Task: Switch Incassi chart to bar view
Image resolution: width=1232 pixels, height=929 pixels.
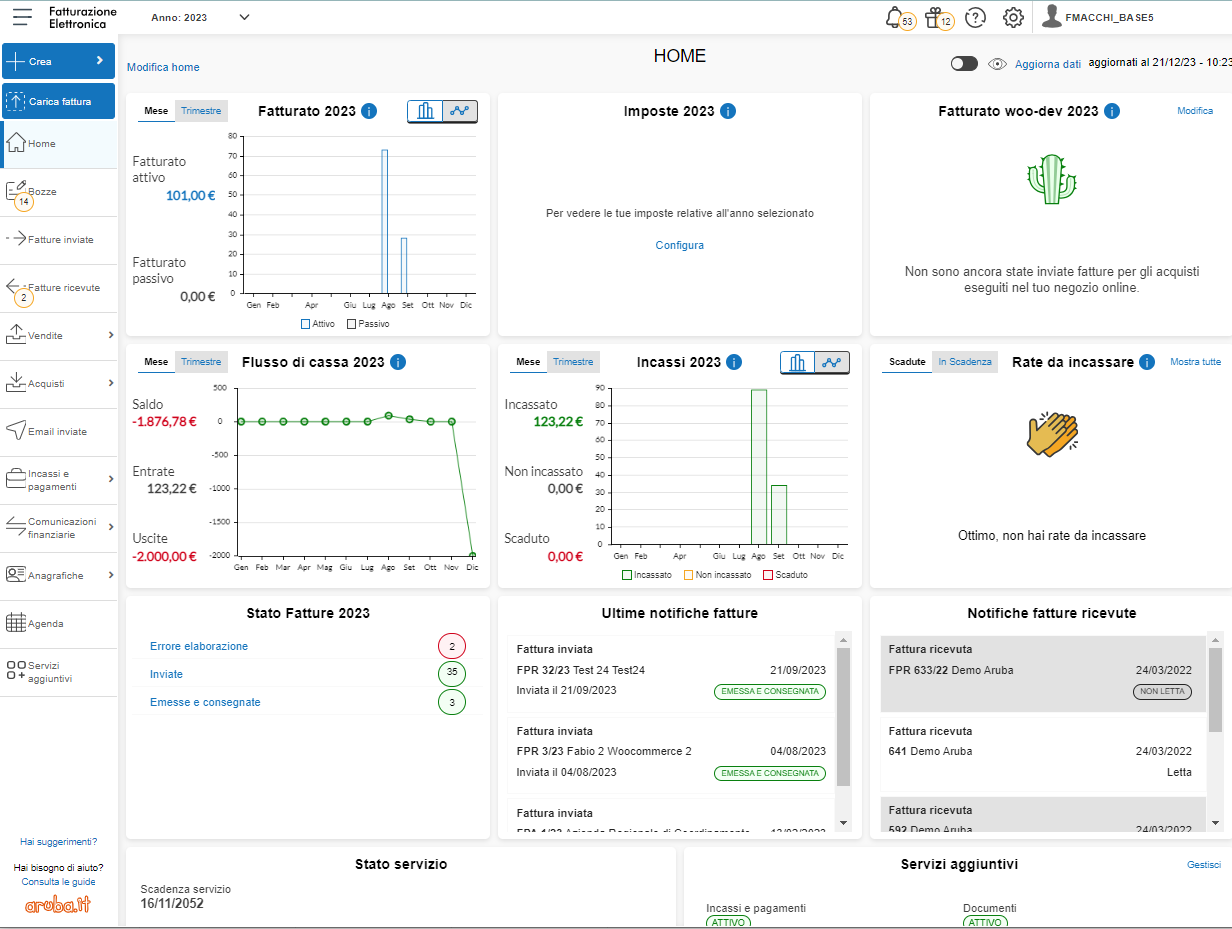Action: coord(797,362)
